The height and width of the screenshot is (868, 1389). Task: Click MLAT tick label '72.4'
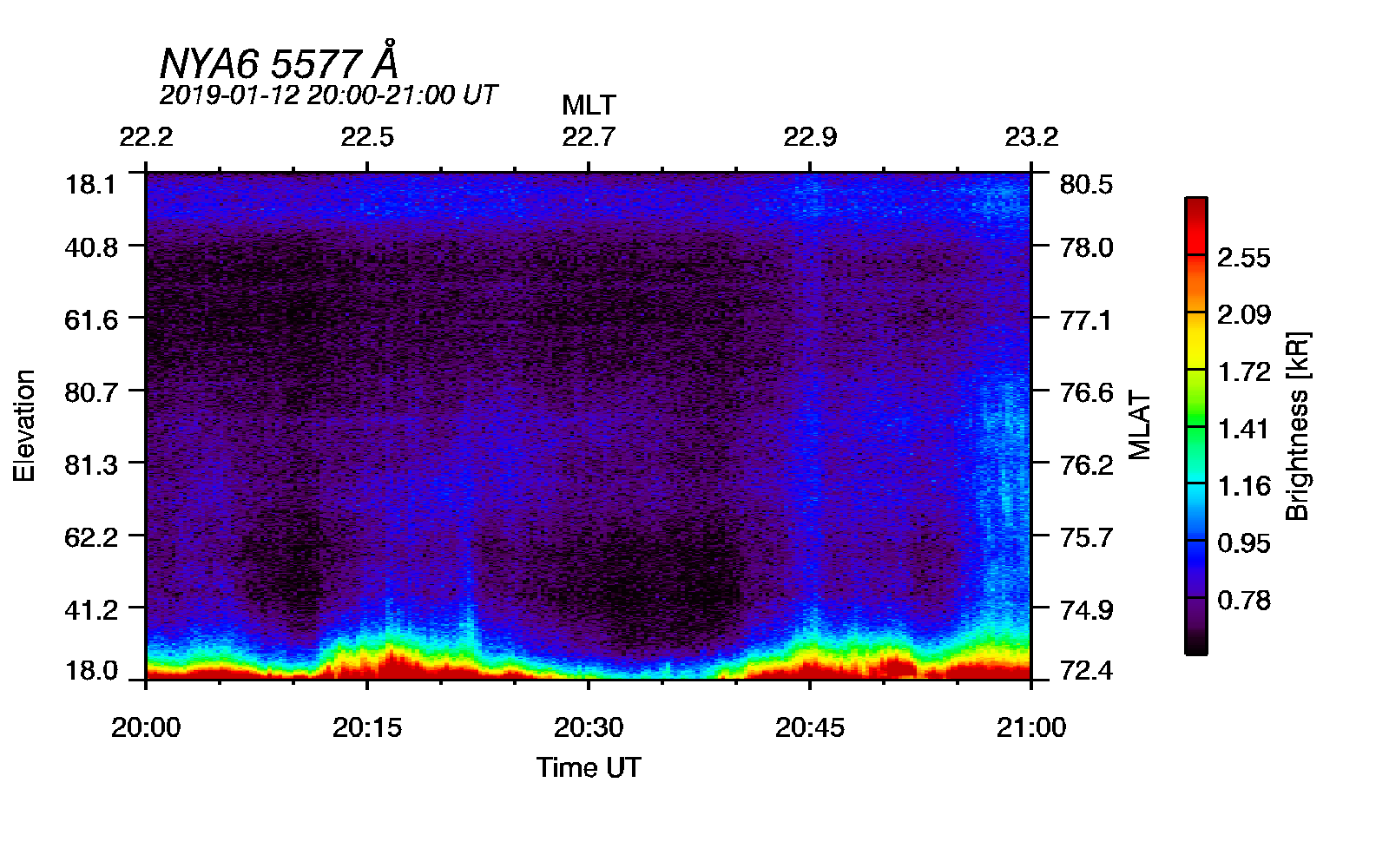[x=1087, y=670]
